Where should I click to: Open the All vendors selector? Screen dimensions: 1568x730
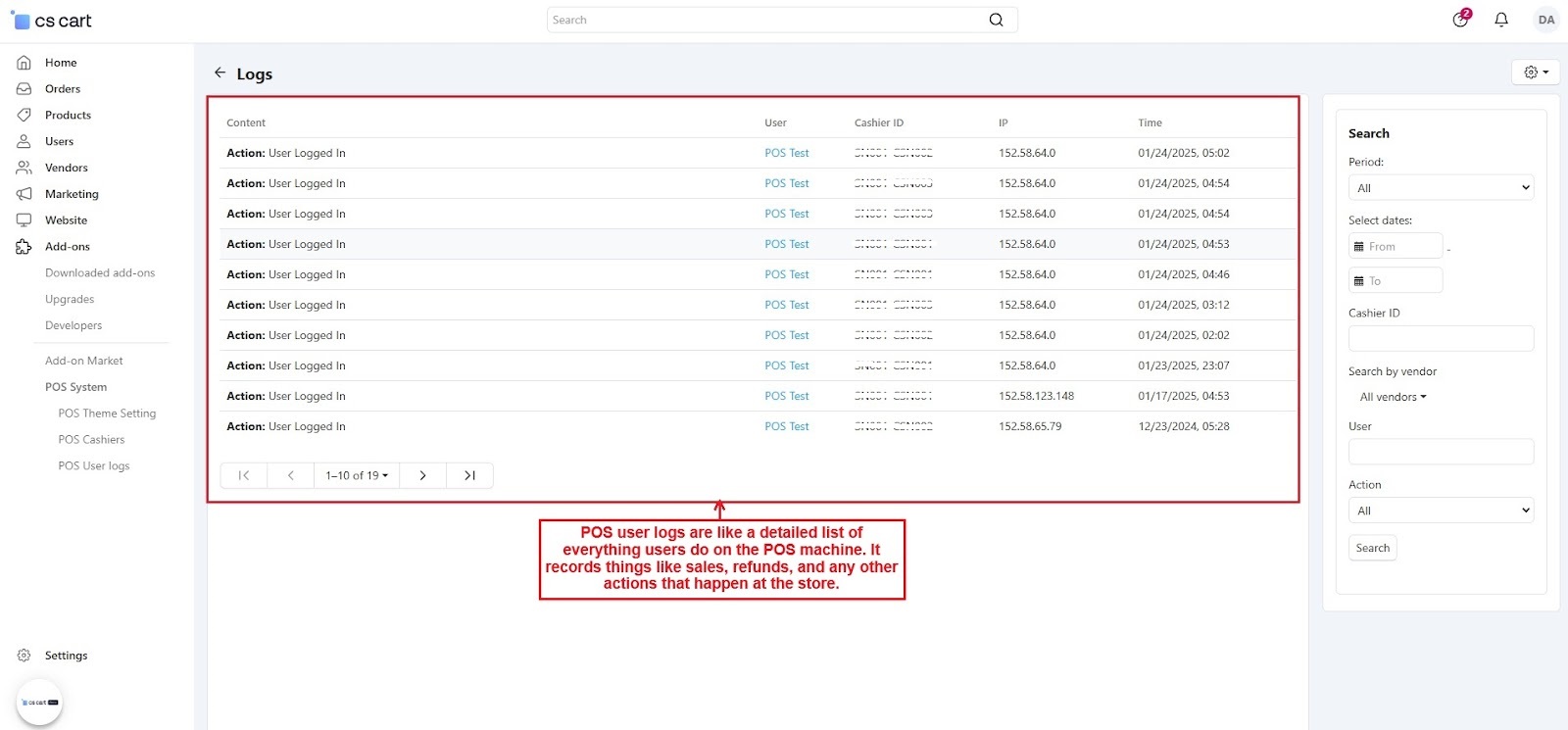click(x=1393, y=397)
